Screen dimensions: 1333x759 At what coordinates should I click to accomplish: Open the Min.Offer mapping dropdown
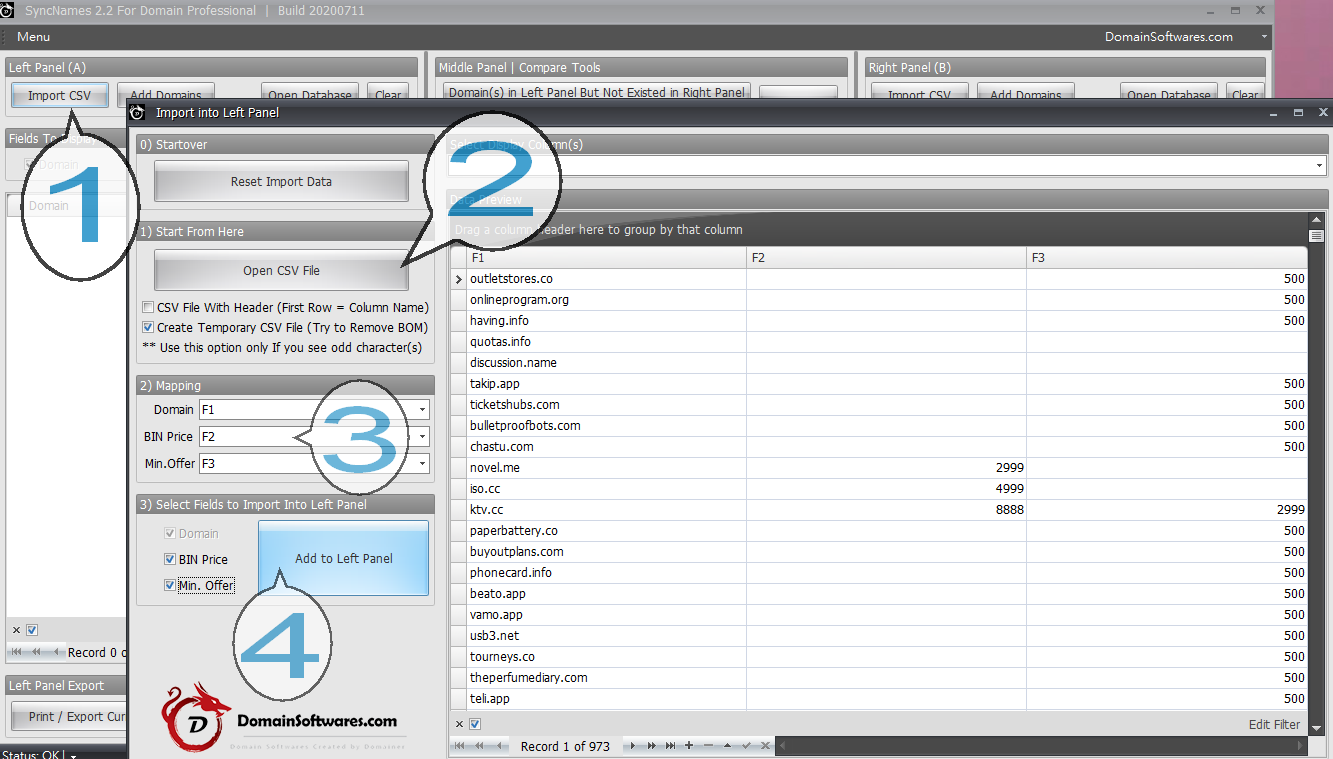click(x=423, y=464)
